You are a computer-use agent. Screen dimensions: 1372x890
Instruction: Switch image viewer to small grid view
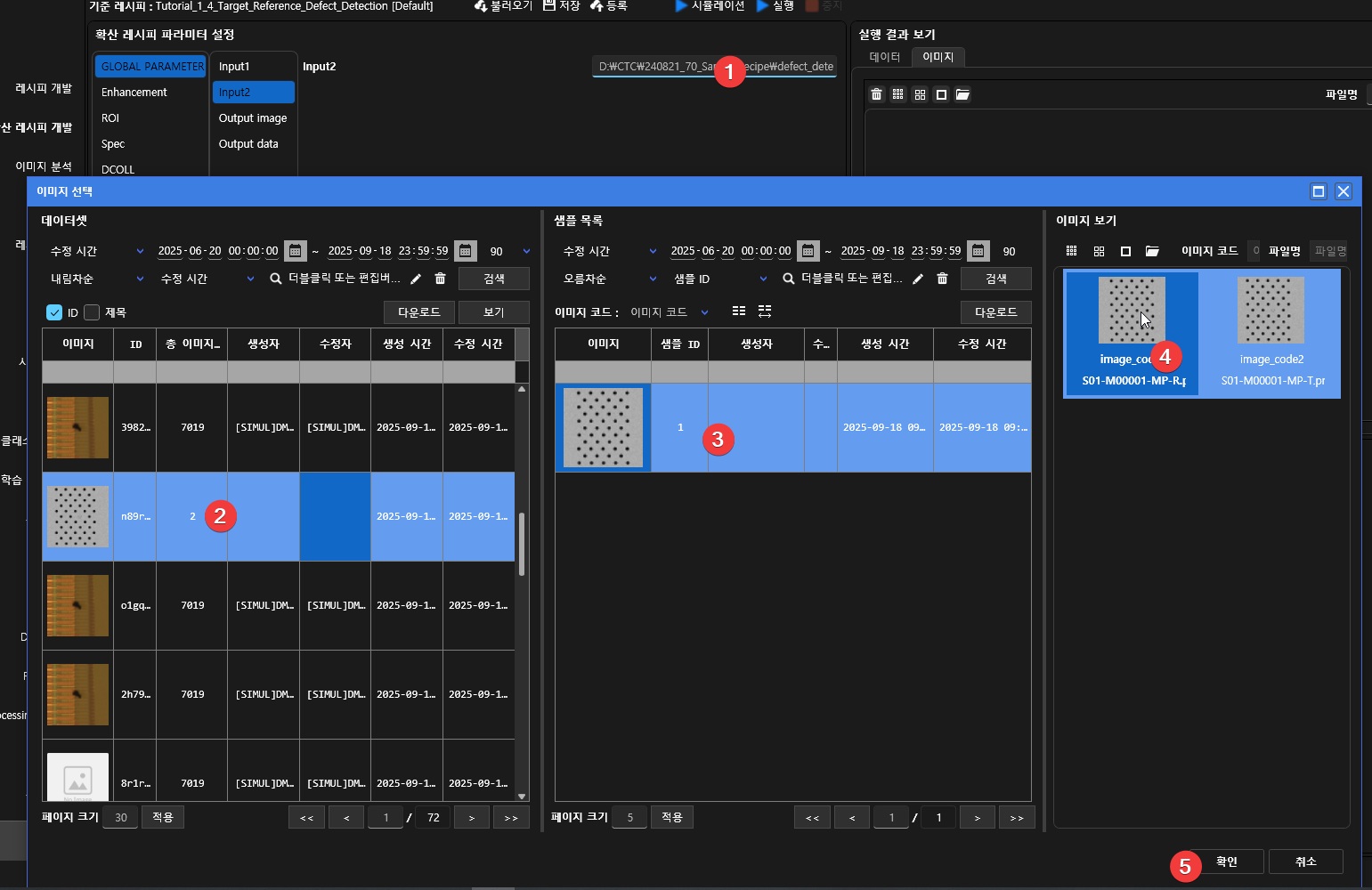1071,251
